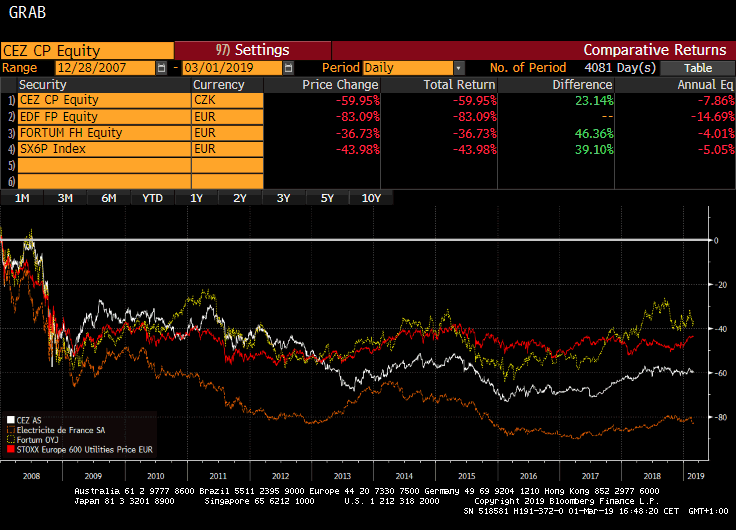736x530 pixels.
Task: Click the Comparative Returns title
Action: (x=654, y=50)
